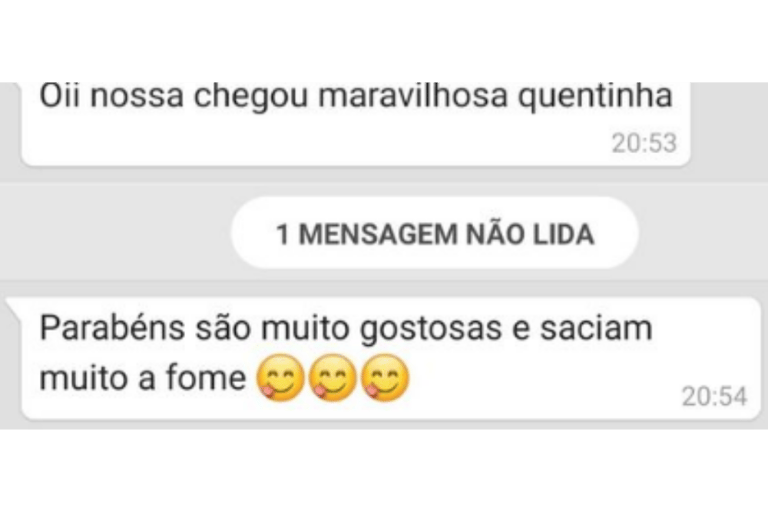Click the word "Oii" at the message start
The width and height of the screenshot is (768, 512).
click(59, 96)
